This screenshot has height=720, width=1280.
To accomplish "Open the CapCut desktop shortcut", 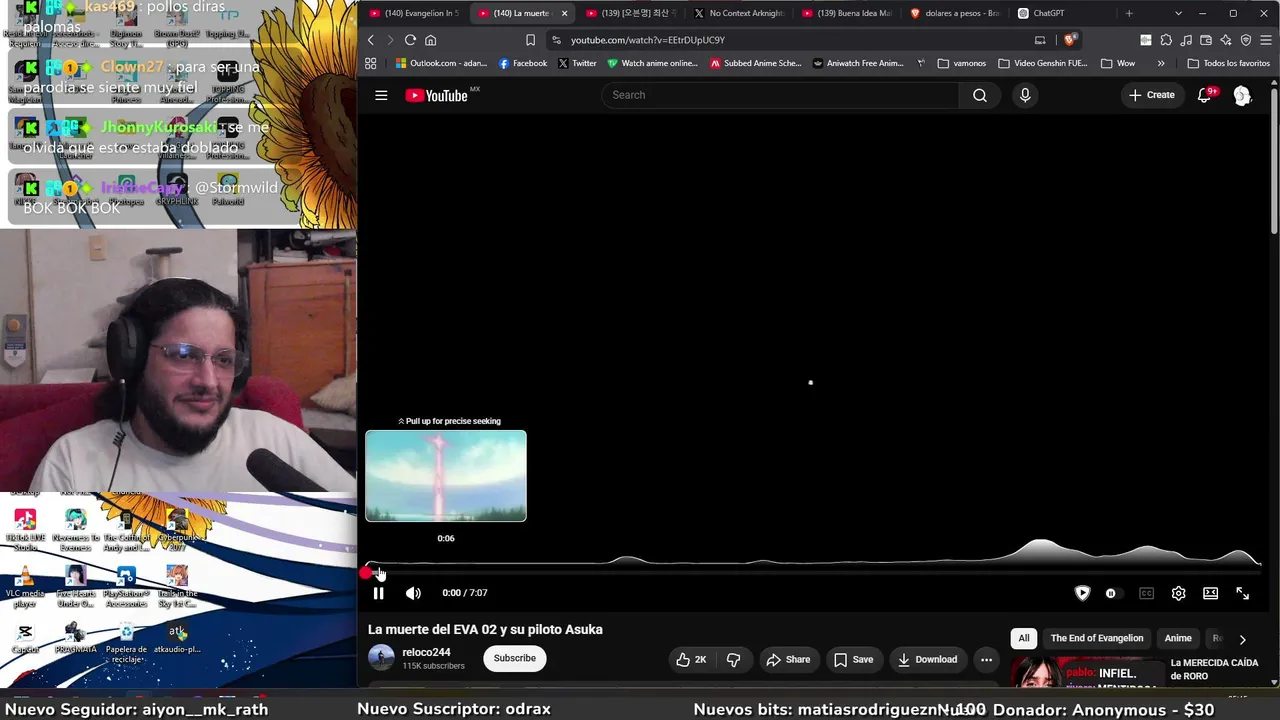I will [25, 639].
